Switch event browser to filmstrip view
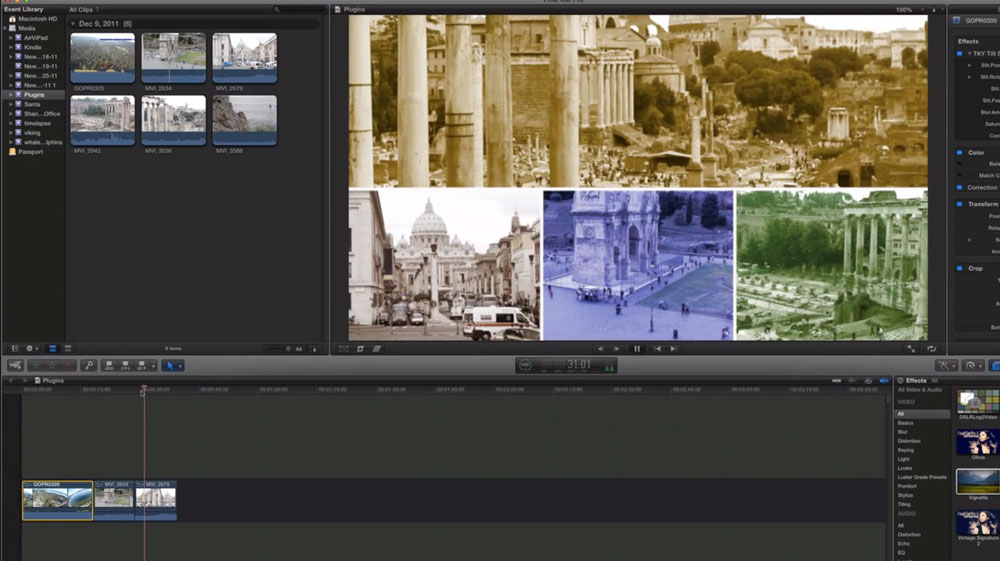1000x561 pixels. click(52, 349)
